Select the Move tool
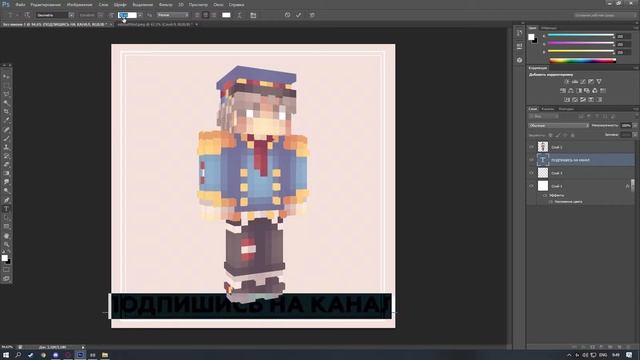This screenshot has height=360, width=640. coord(6,76)
